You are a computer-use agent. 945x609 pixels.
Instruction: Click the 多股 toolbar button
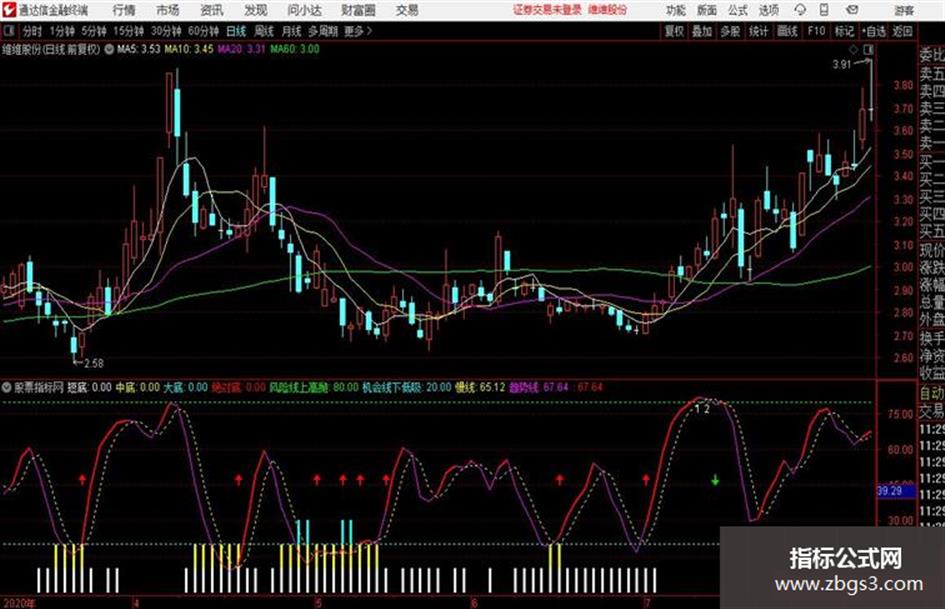point(730,31)
